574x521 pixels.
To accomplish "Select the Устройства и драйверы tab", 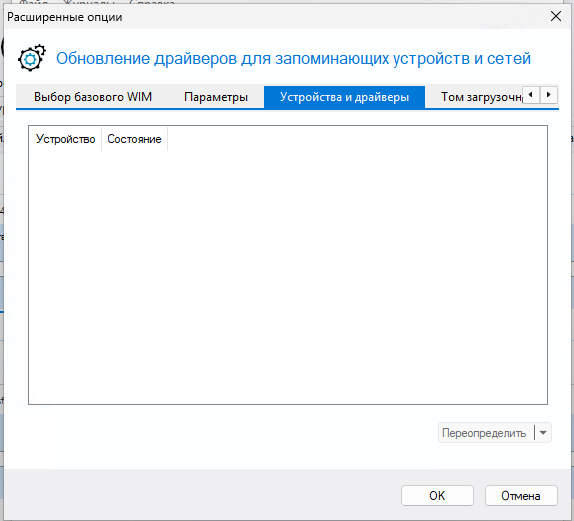I will click(x=344, y=97).
